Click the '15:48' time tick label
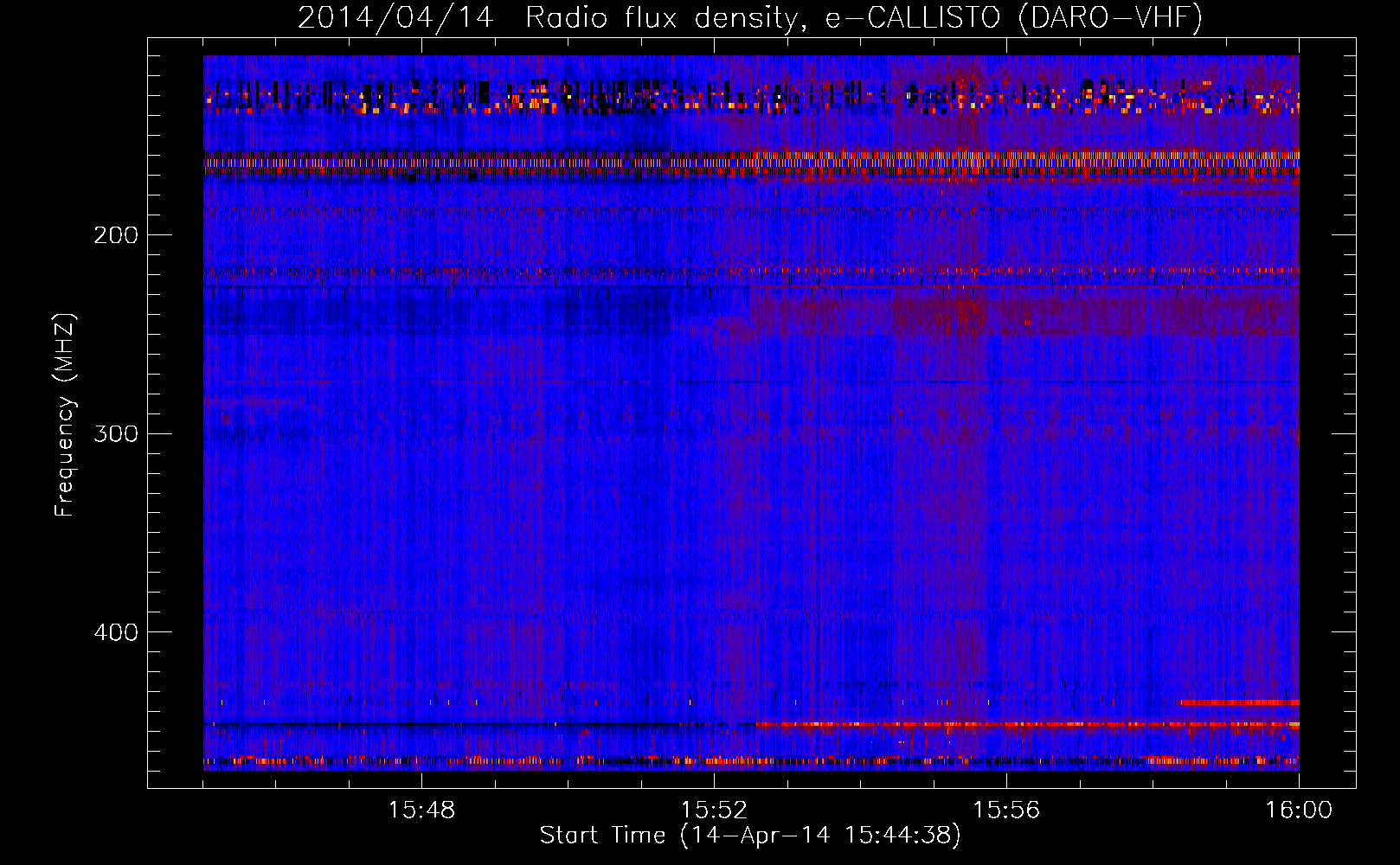The width and height of the screenshot is (1400, 865). [x=421, y=811]
